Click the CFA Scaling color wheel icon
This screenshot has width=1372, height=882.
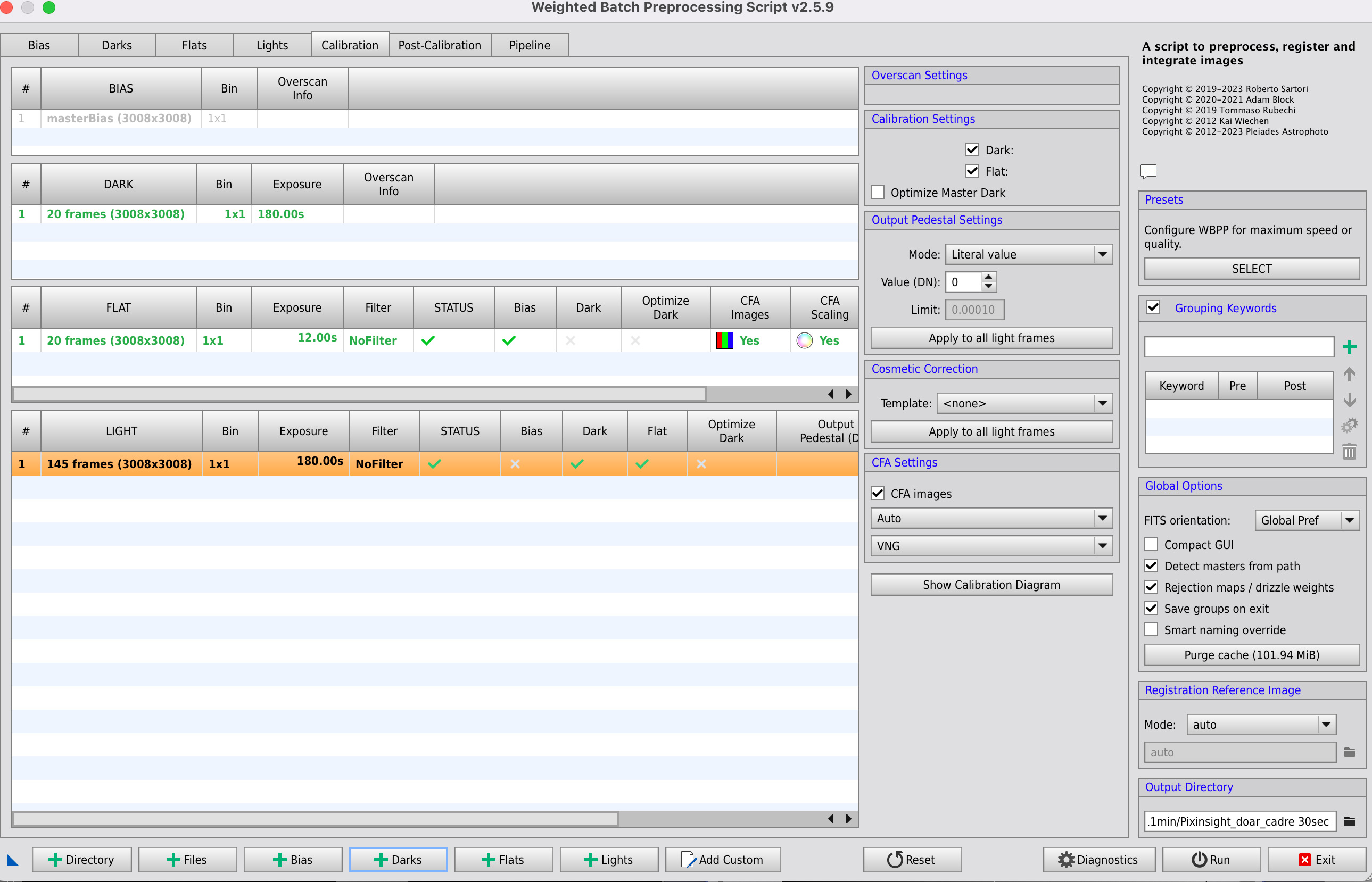point(804,340)
